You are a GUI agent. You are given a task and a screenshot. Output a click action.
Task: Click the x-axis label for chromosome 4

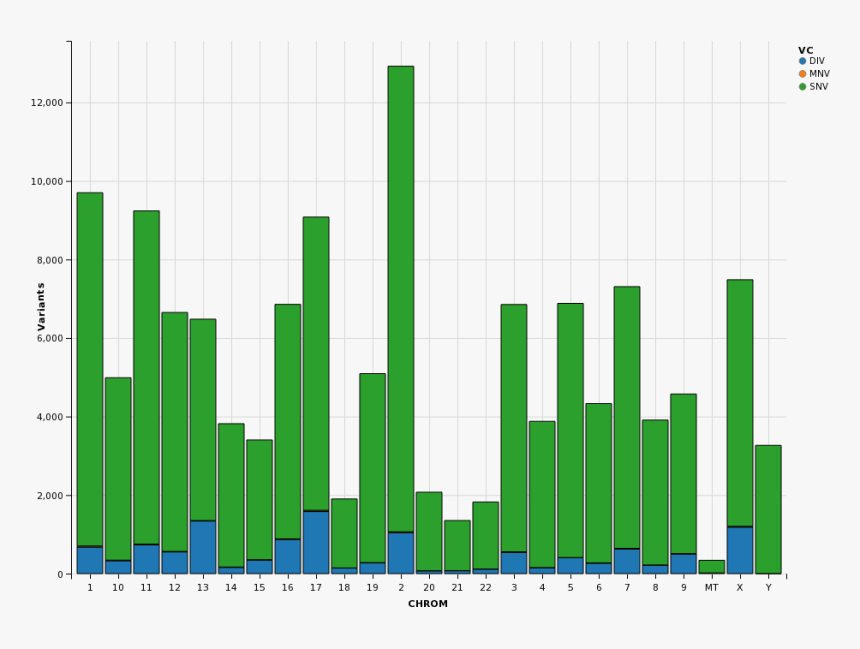542,588
